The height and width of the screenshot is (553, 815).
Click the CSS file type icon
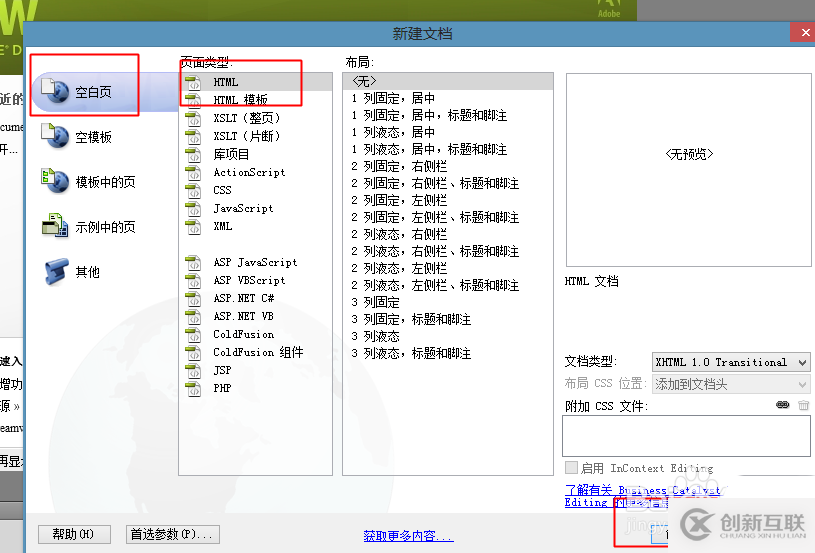pos(193,190)
